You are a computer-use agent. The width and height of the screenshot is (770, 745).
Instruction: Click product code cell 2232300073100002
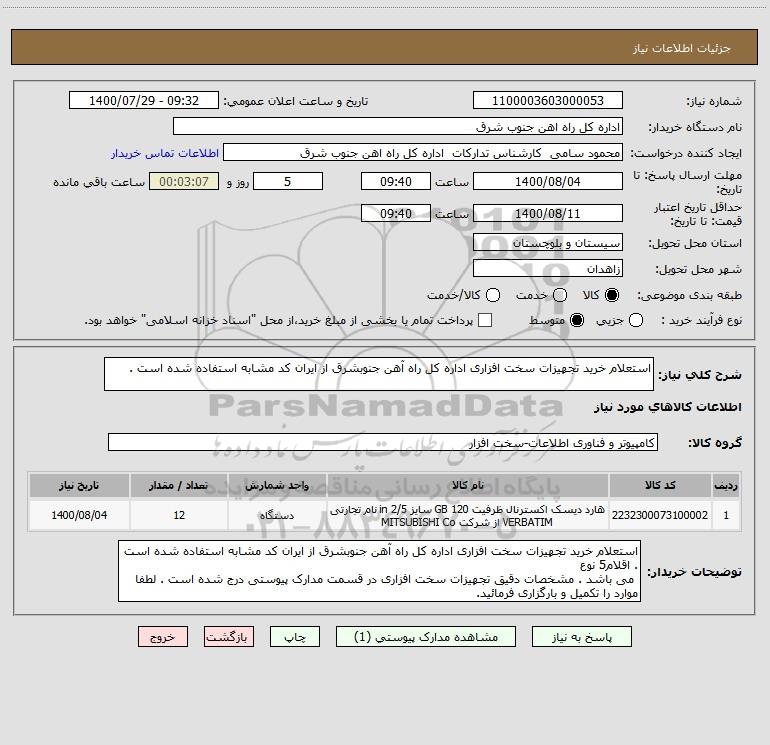click(660, 515)
